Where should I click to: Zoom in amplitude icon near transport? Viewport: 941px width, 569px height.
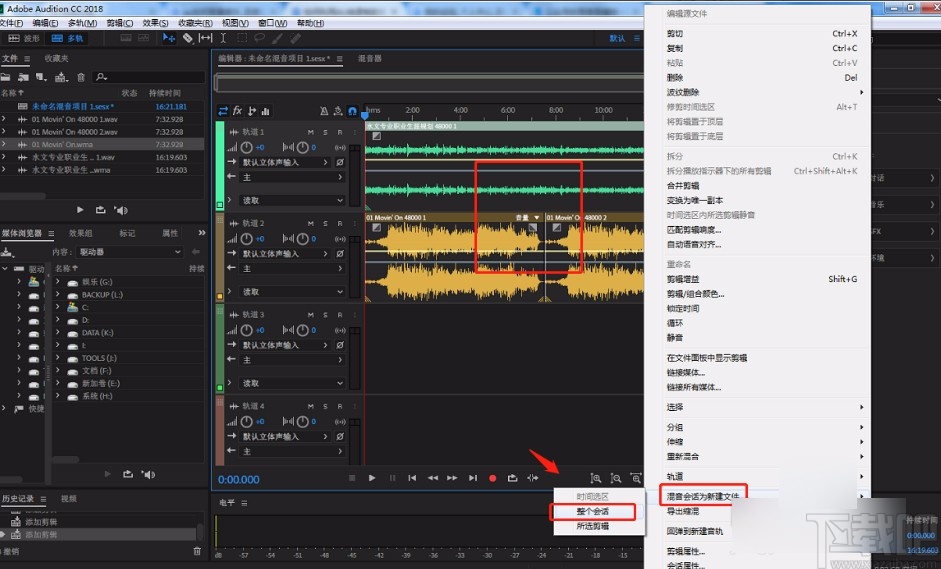(x=595, y=478)
